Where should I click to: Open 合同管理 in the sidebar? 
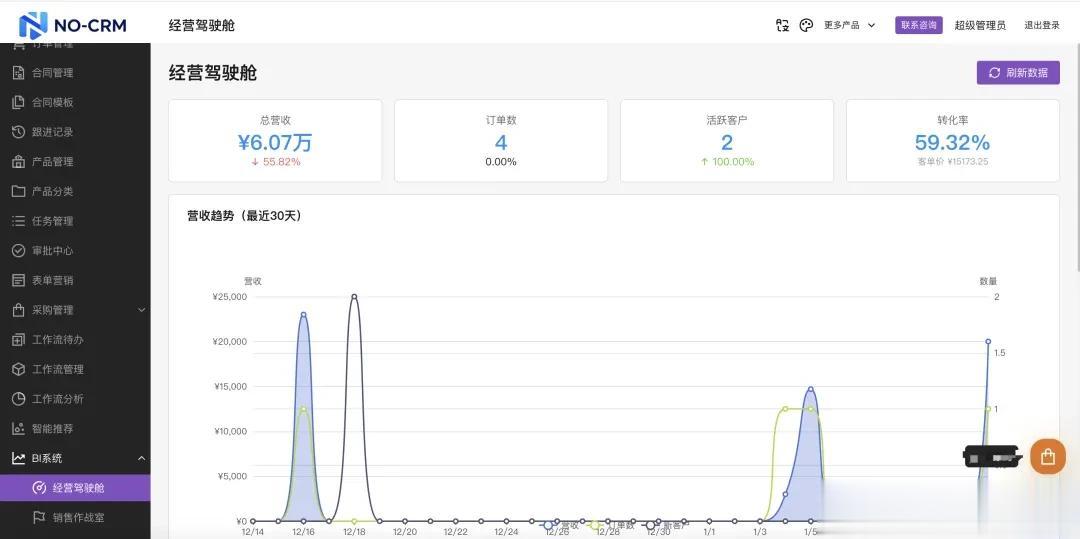[75, 73]
